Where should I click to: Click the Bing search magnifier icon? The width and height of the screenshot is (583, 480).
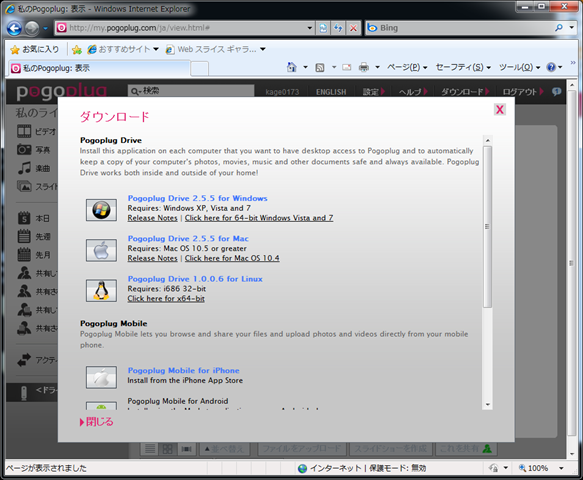pyautogui.click(x=558, y=28)
